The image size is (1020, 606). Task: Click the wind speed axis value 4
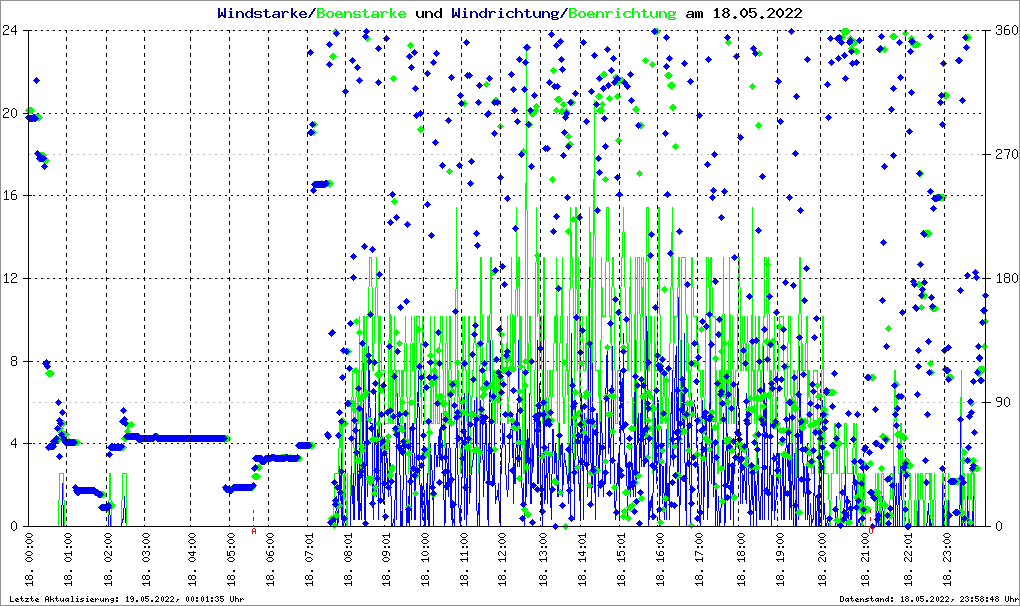tap(14, 443)
